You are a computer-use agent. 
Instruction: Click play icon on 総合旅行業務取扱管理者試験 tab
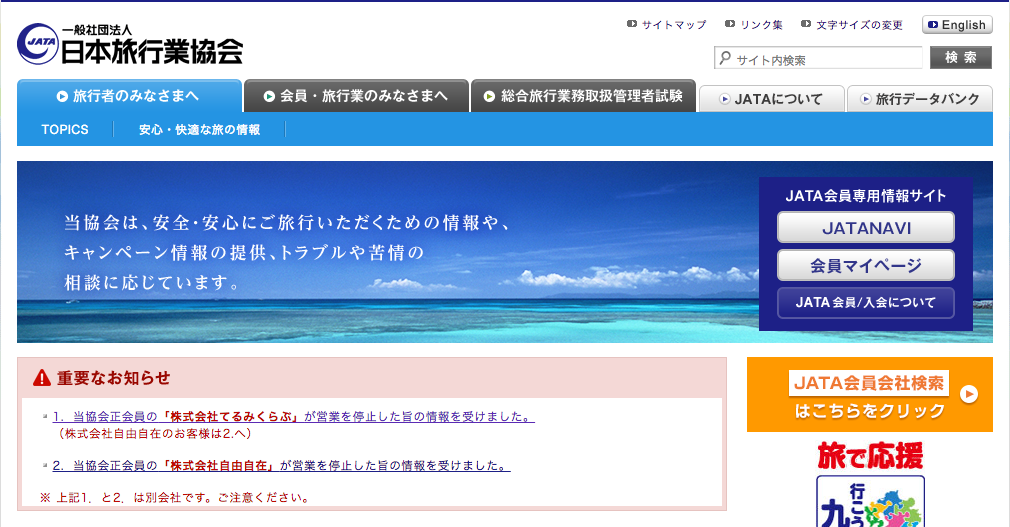pos(490,96)
